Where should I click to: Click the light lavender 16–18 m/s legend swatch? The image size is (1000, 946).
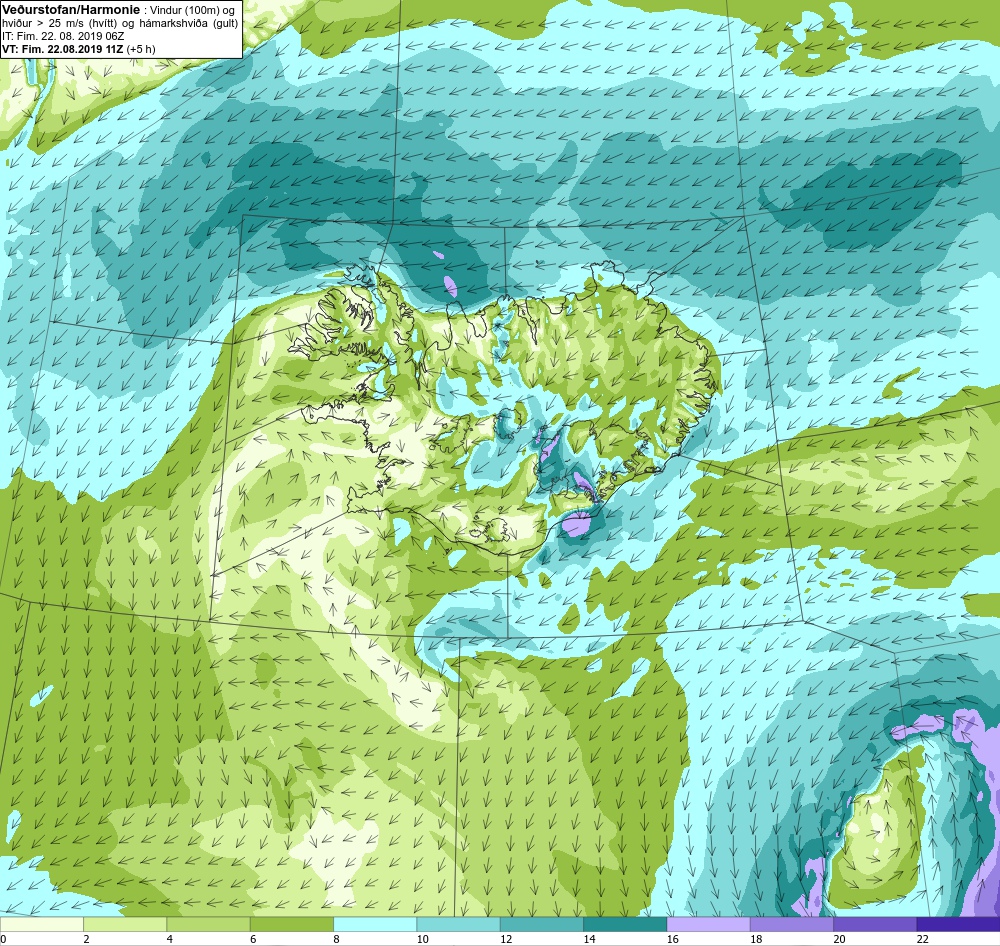tap(709, 924)
